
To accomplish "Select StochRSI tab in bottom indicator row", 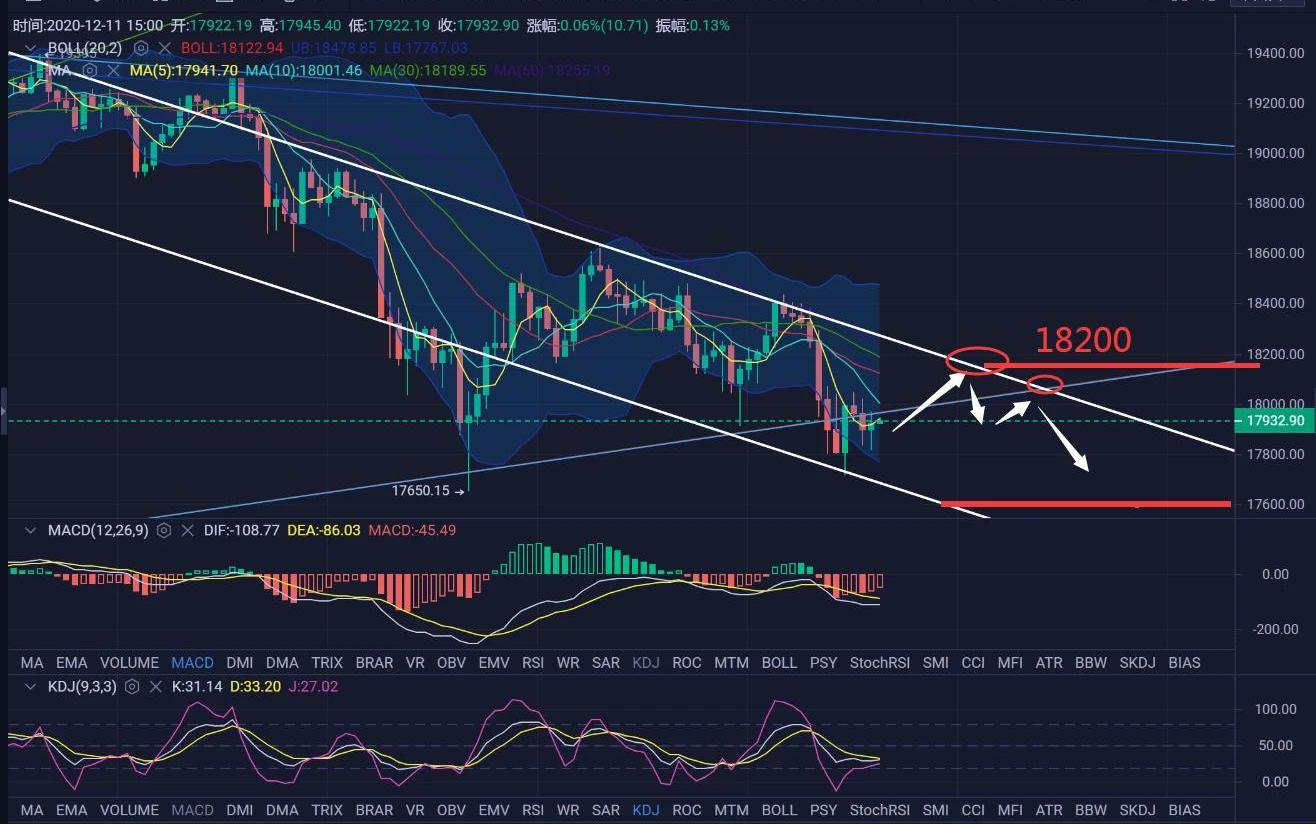I will pyautogui.click(x=879, y=809).
